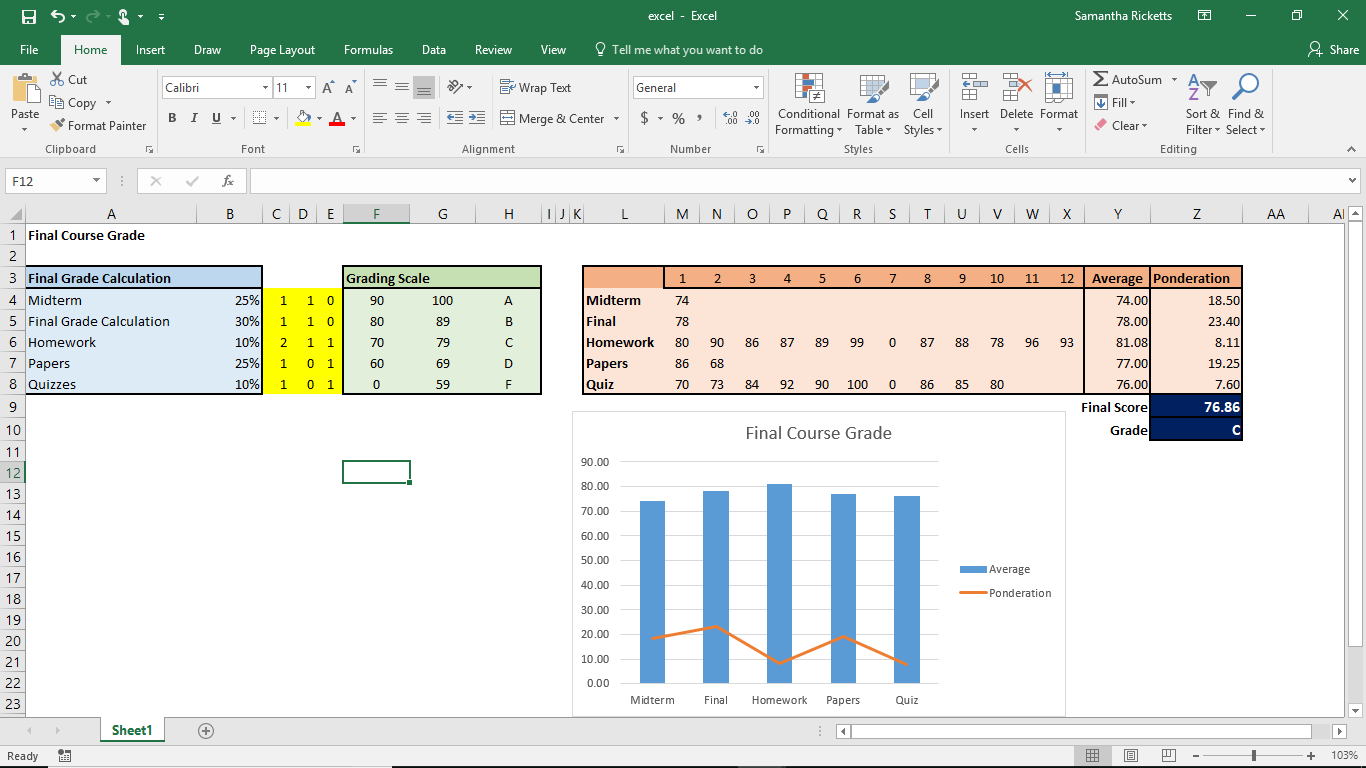
Task: Click the Fill Color bucket icon
Action: pyautogui.click(x=303, y=118)
